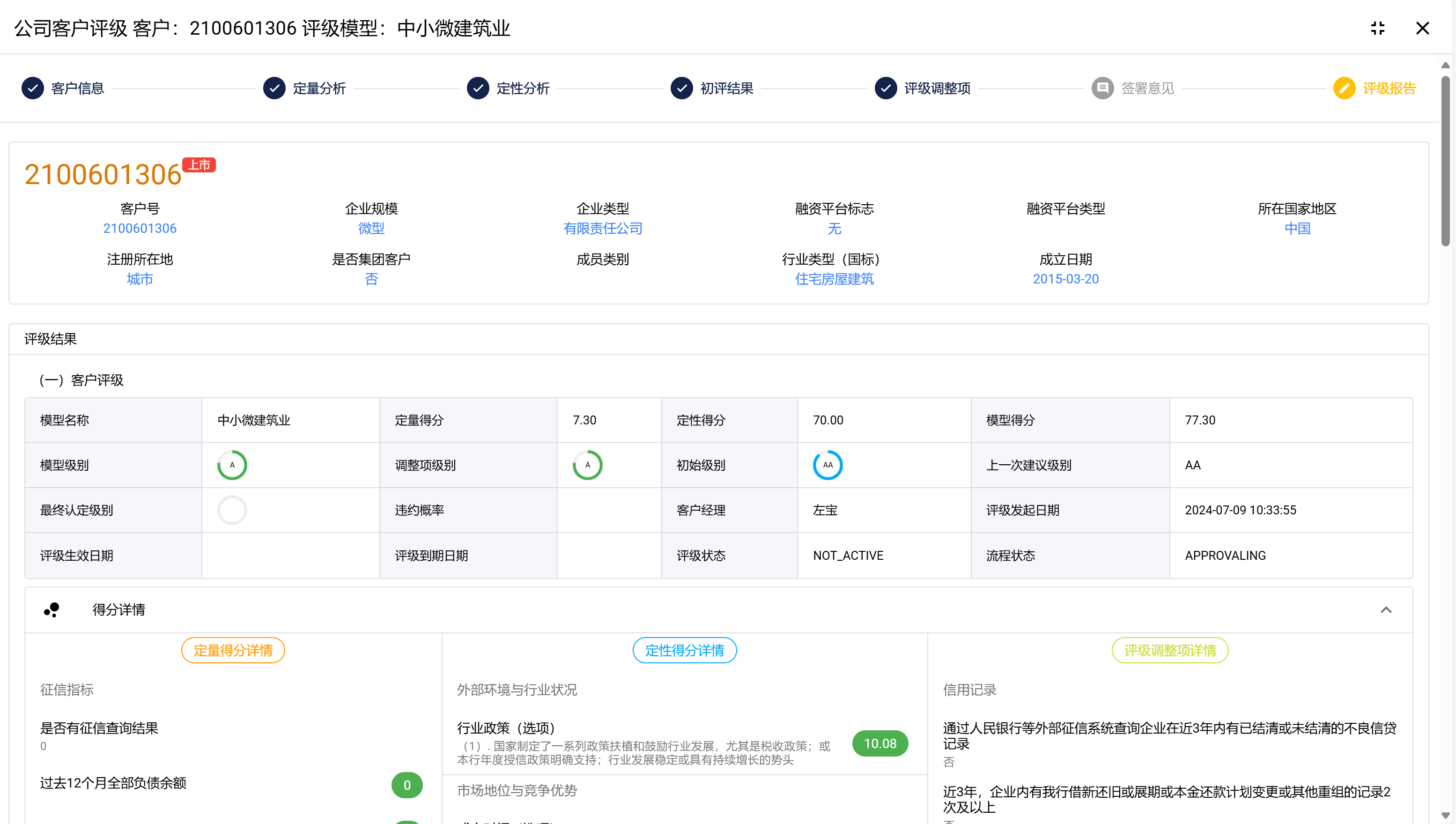Viewport: 1456px width, 824px height.
Task: Click the red 上市 tag badge
Action: coord(199,165)
